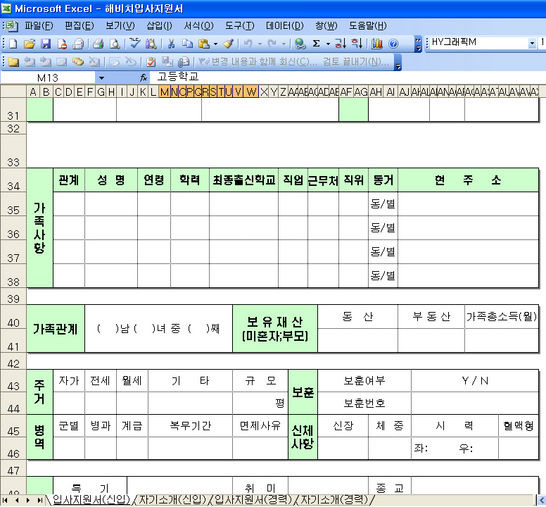This screenshot has width=546, height=507.
Task: Open the 창(W) menu
Action: (326, 26)
